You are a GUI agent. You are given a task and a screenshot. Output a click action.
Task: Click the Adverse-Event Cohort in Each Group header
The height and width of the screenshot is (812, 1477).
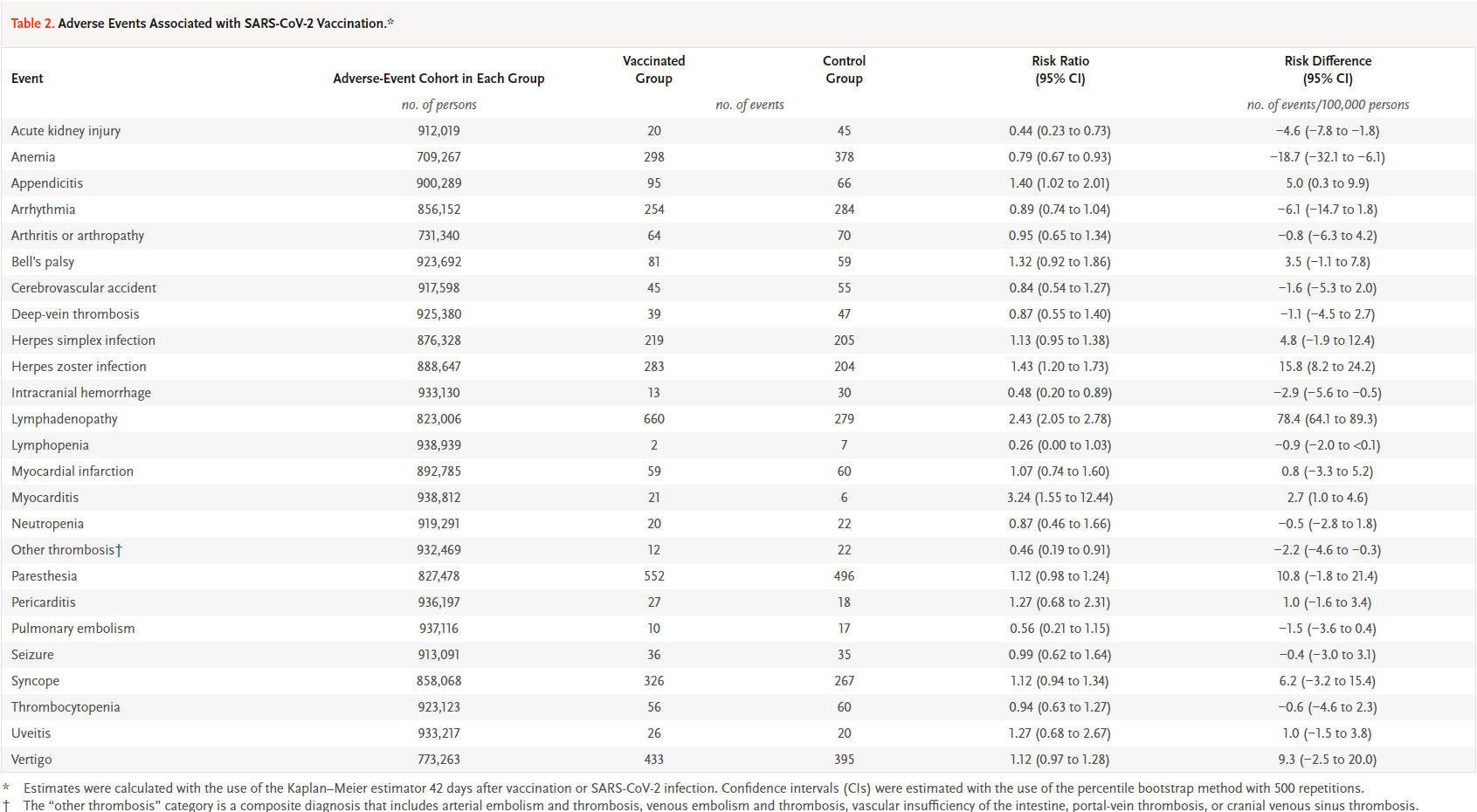(x=438, y=79)
